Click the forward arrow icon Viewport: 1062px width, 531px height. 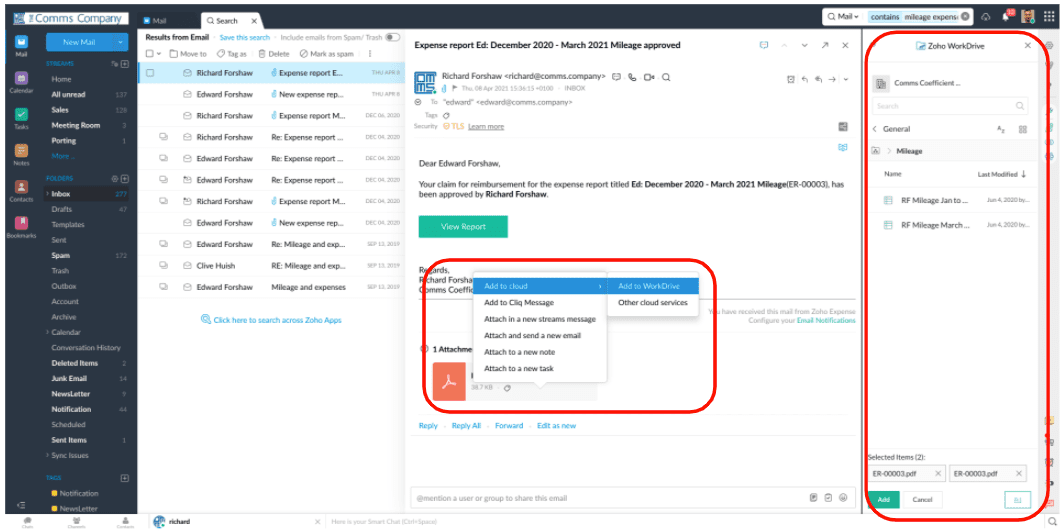click(x=832, y=79)
